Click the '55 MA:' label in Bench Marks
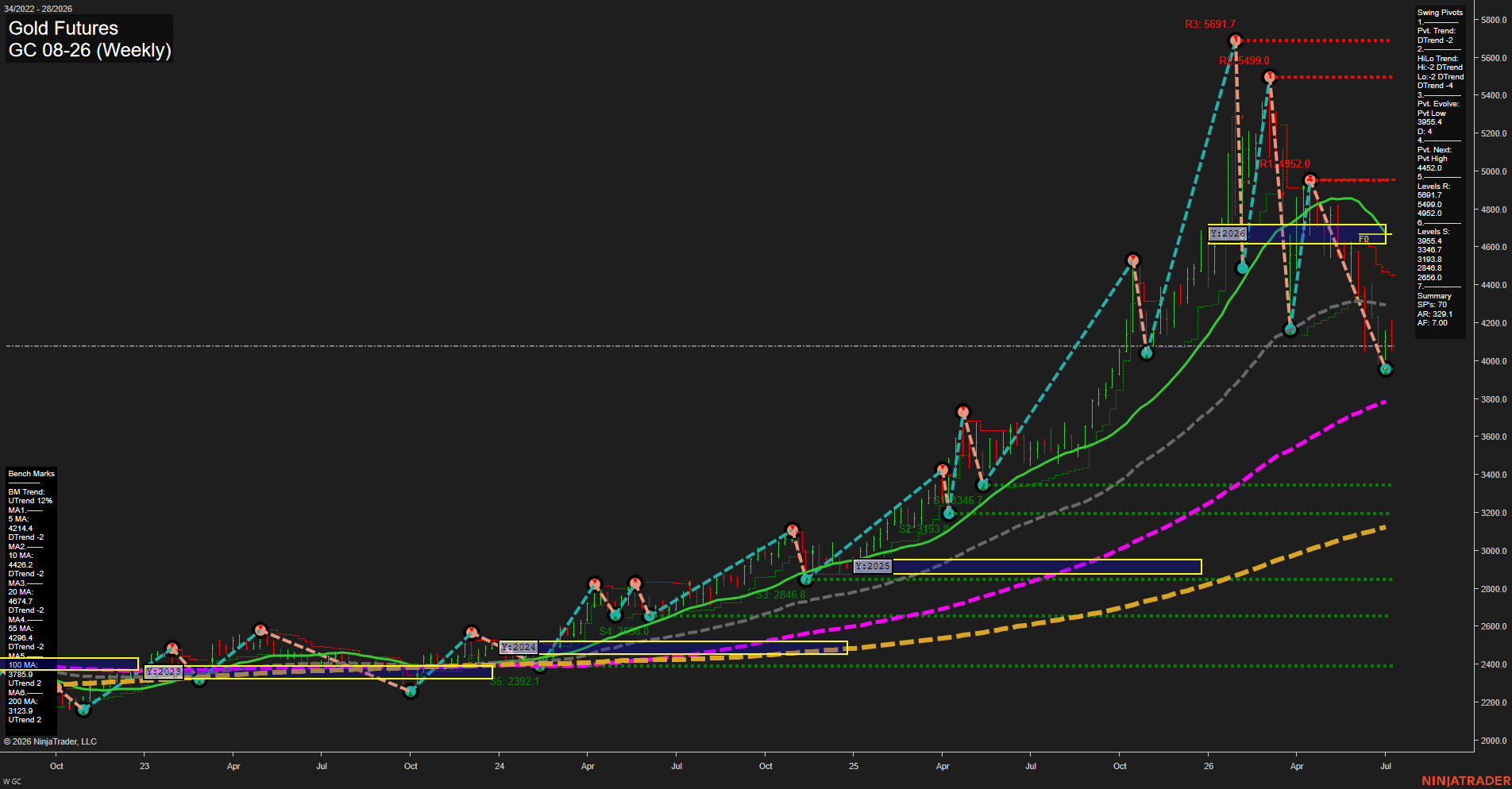The image size is (1512, 789). click(x=21, y=629)
